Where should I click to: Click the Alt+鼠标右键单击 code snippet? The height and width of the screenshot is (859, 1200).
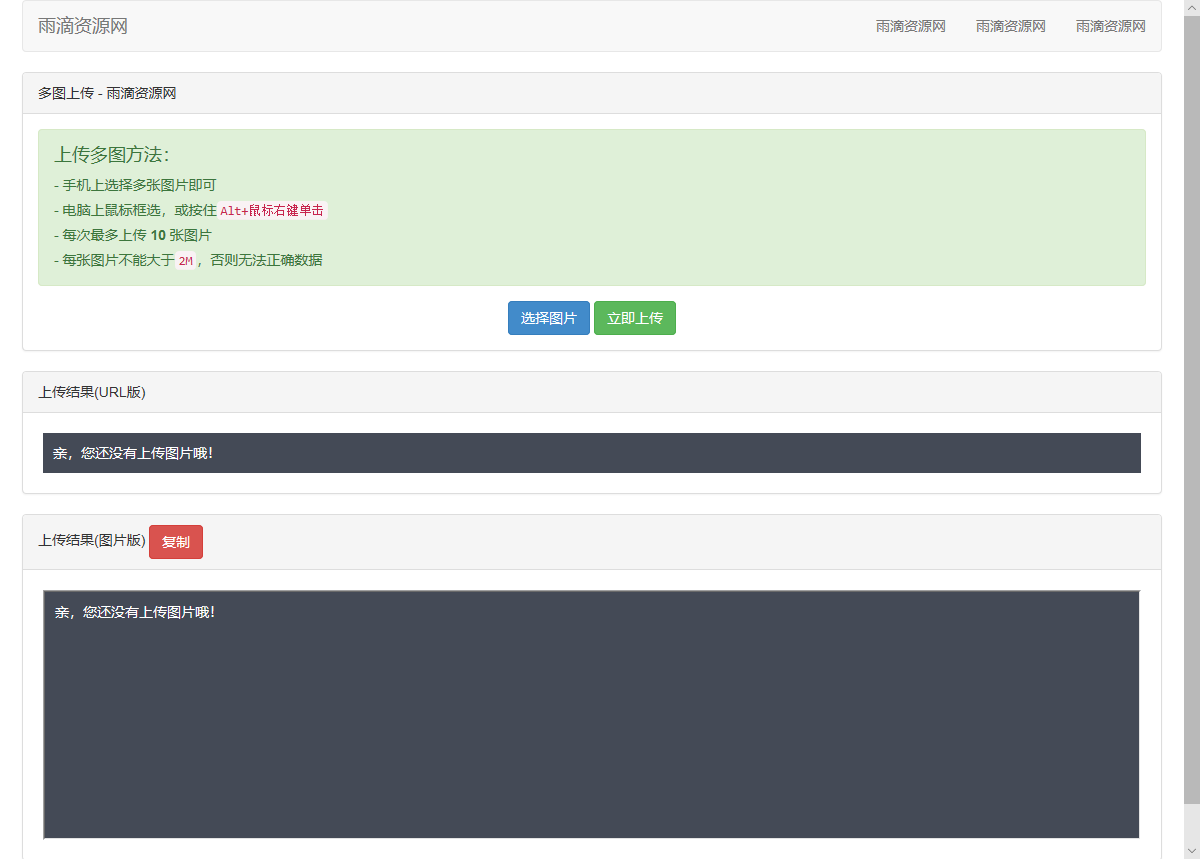click(271, 211)
